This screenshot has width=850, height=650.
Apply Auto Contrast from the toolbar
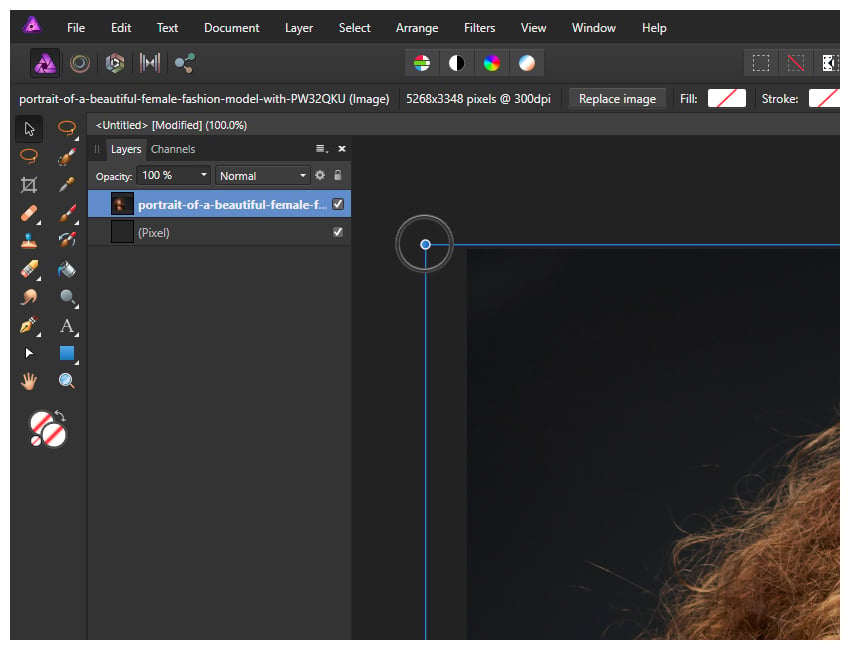(456, 63)
